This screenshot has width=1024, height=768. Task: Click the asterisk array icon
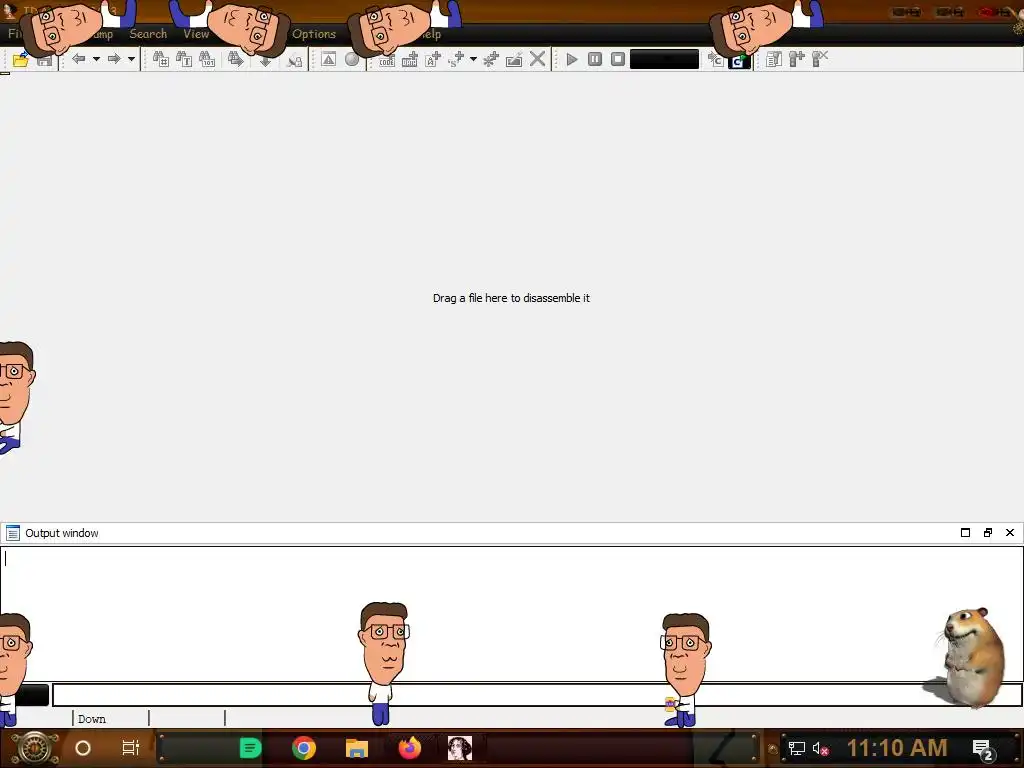[490, 59]
